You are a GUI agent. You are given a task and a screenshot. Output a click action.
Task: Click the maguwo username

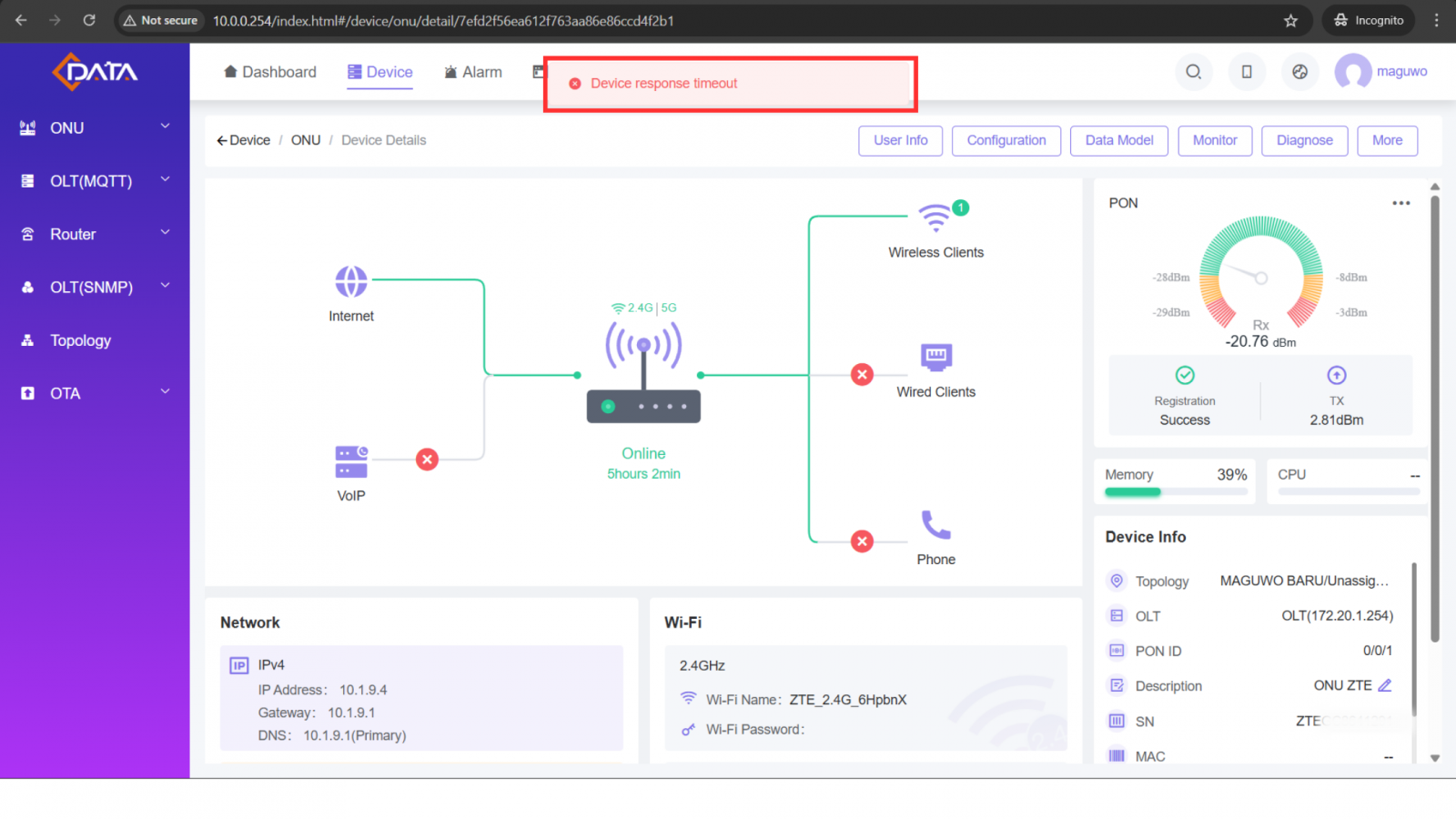tap(1401, 71)
